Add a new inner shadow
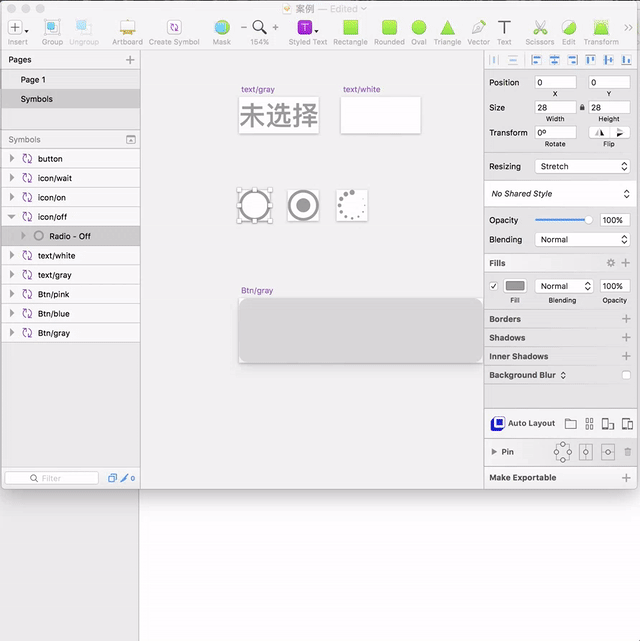This screenshot has width=640, height=641. point(626,356)
